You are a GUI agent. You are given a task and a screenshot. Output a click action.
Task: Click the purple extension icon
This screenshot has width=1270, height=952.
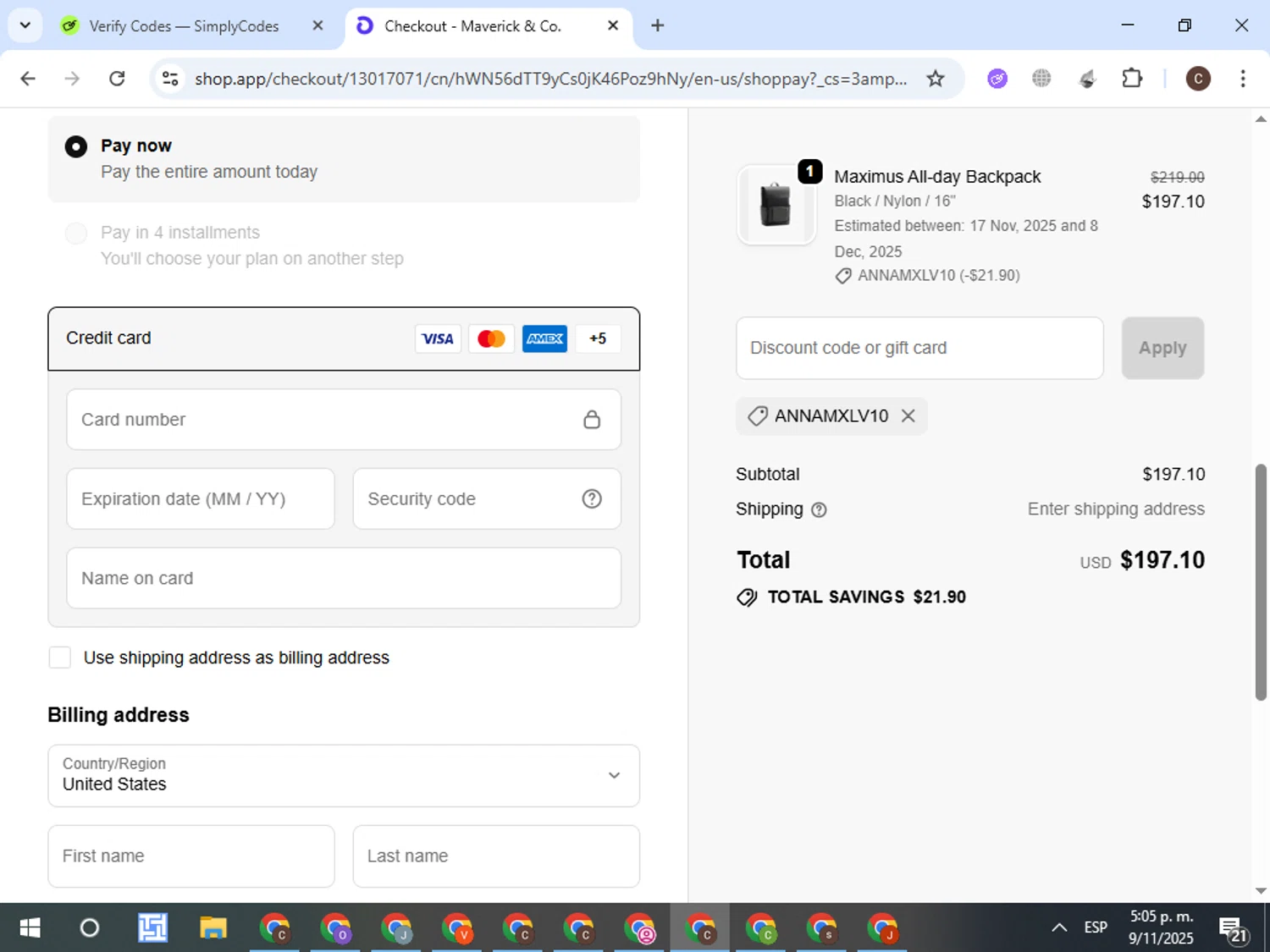(x=997, y=79)
